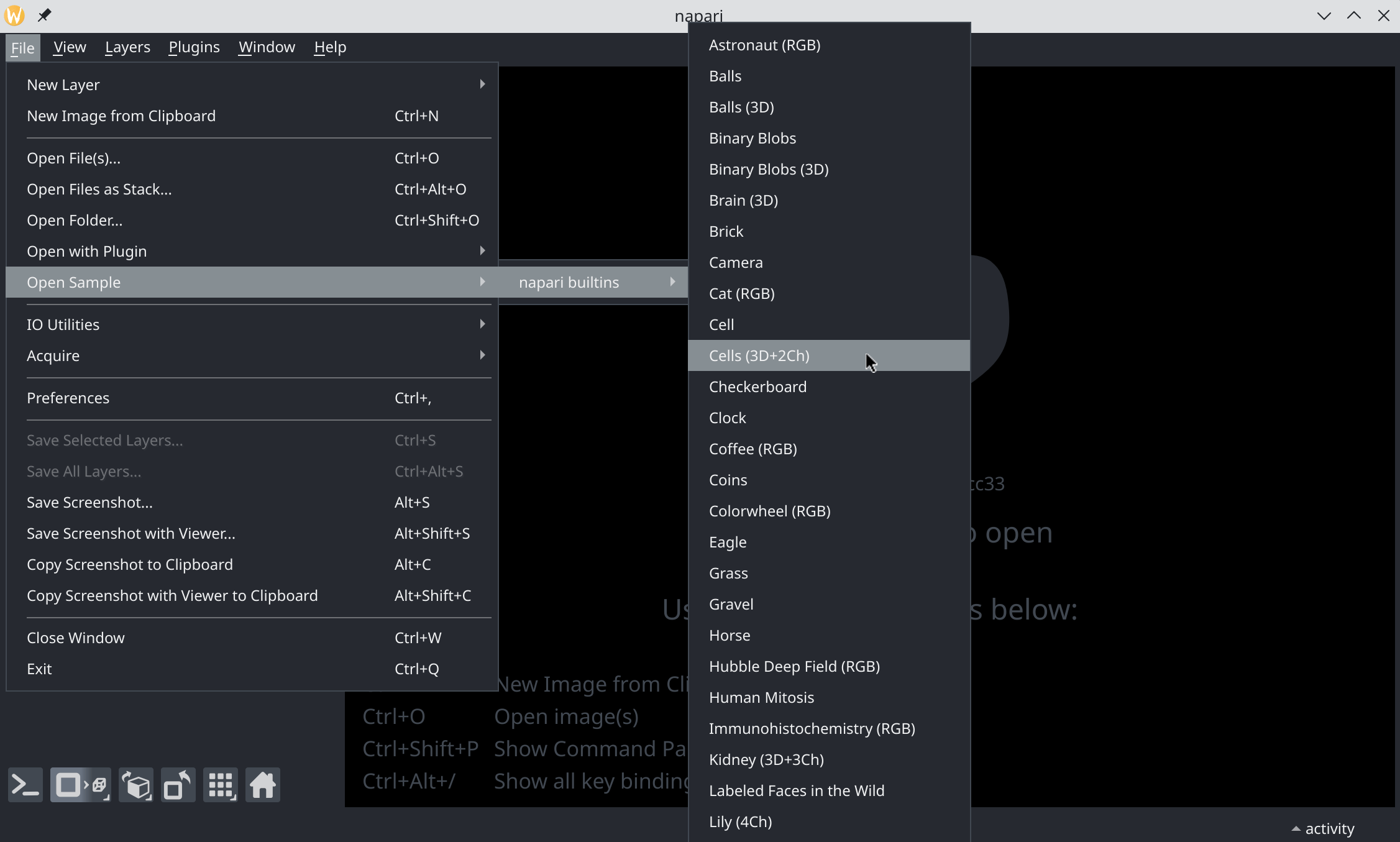This screenshot has width=1400, height=842.
Task: Open the Kidney (3D+3Ch) sample
Action: pos(766,759)
